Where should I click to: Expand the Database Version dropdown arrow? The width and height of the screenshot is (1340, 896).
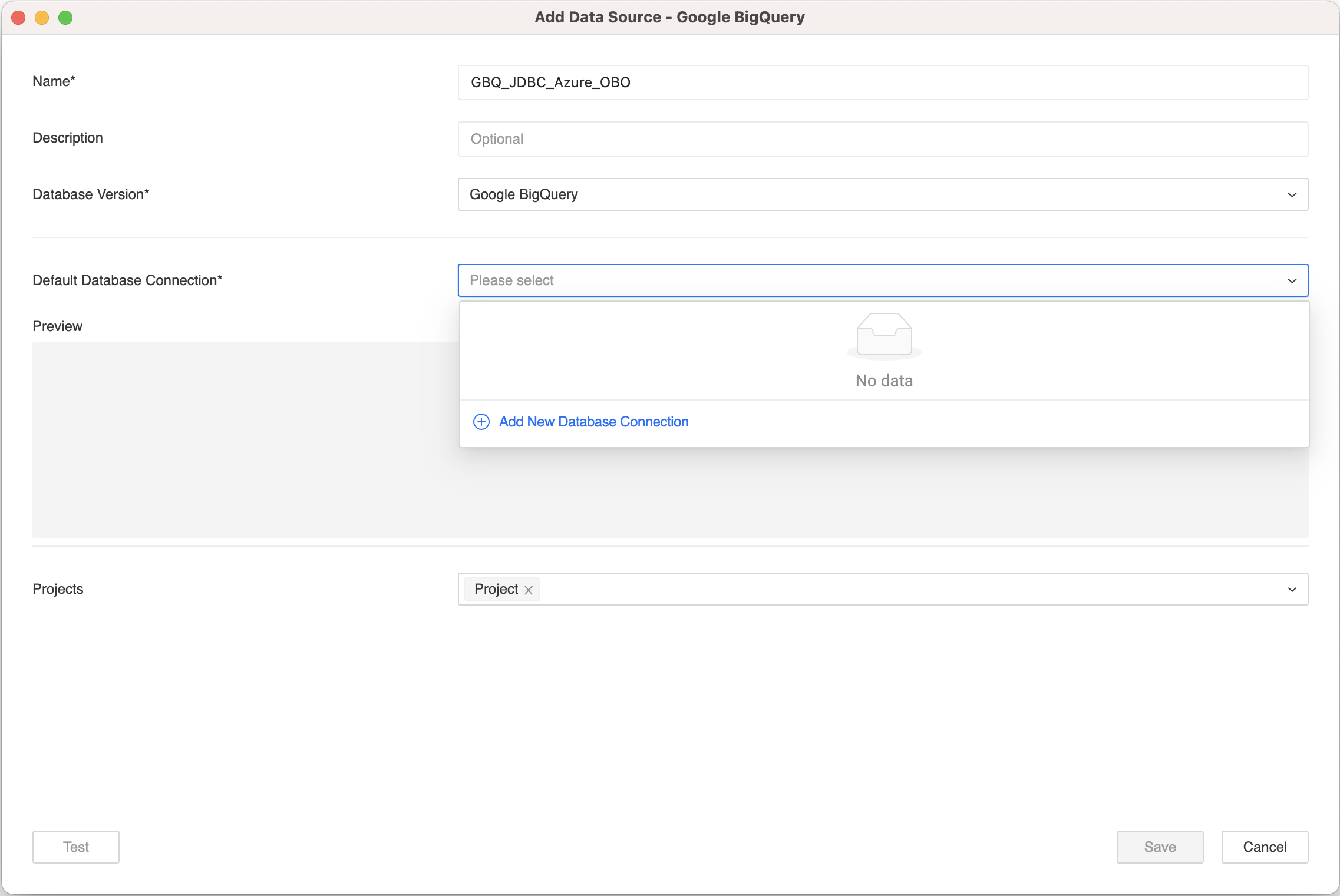point(1292,195)
